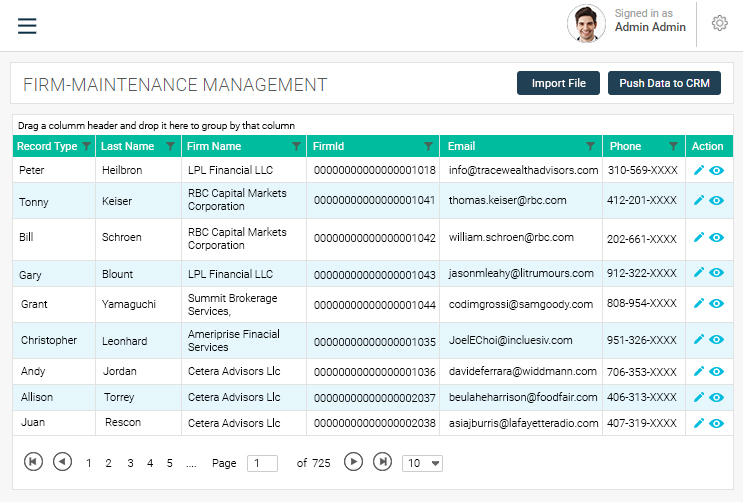Sort by Record Type column header

click(x=47, y=146)
